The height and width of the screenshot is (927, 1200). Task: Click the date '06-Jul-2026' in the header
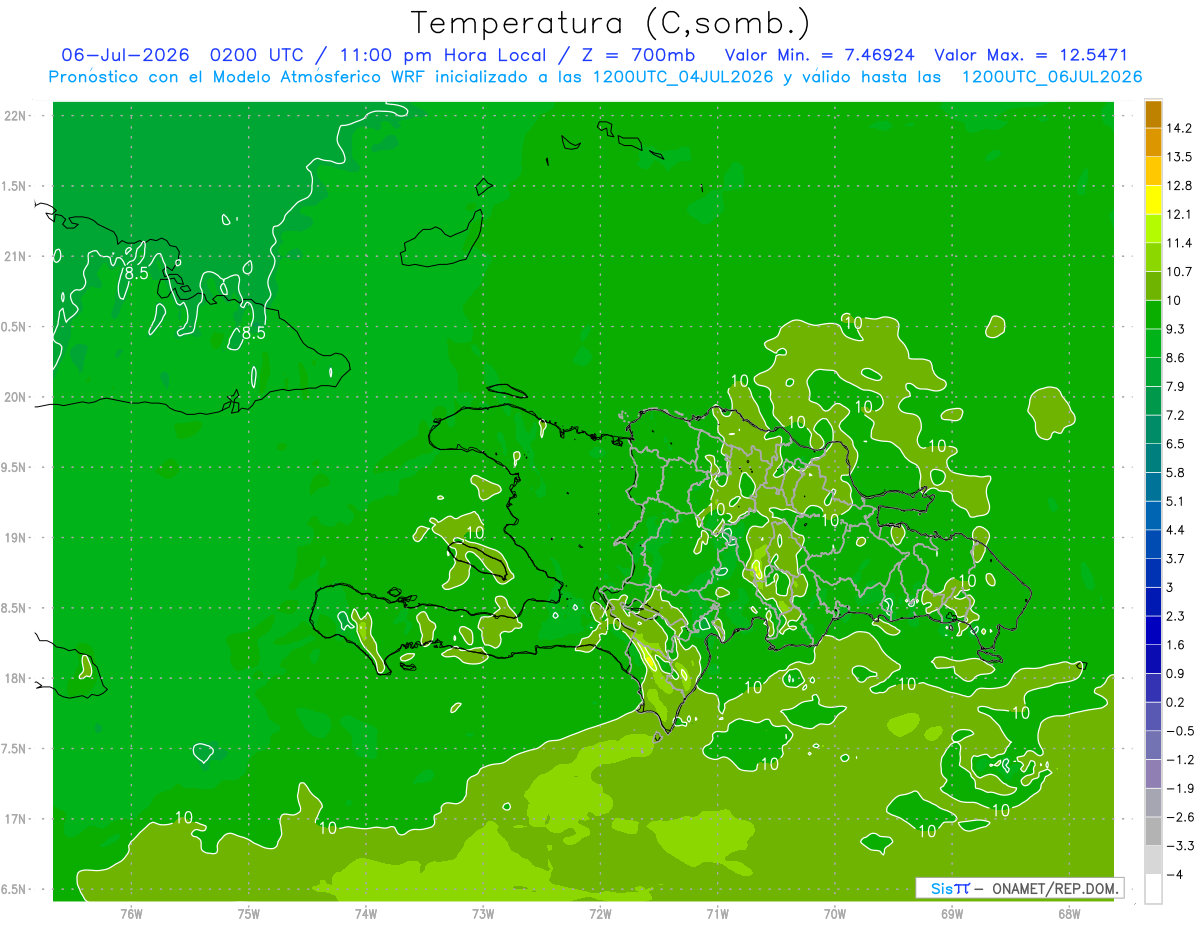click(126, 55)
